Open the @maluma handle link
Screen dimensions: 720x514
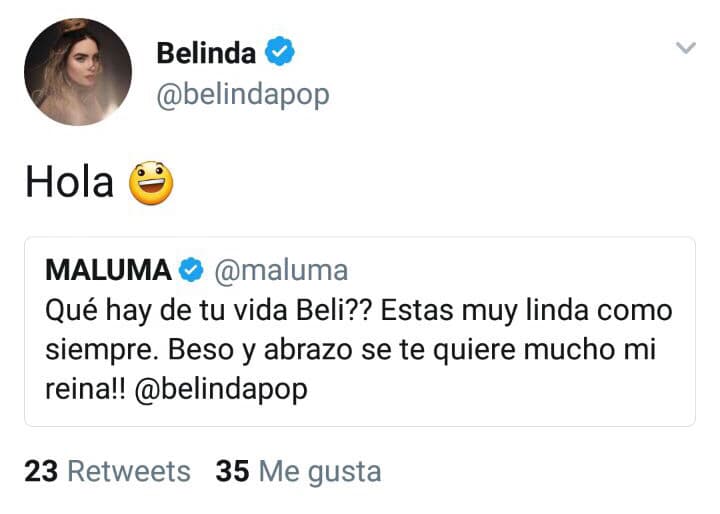pos(279,270)
